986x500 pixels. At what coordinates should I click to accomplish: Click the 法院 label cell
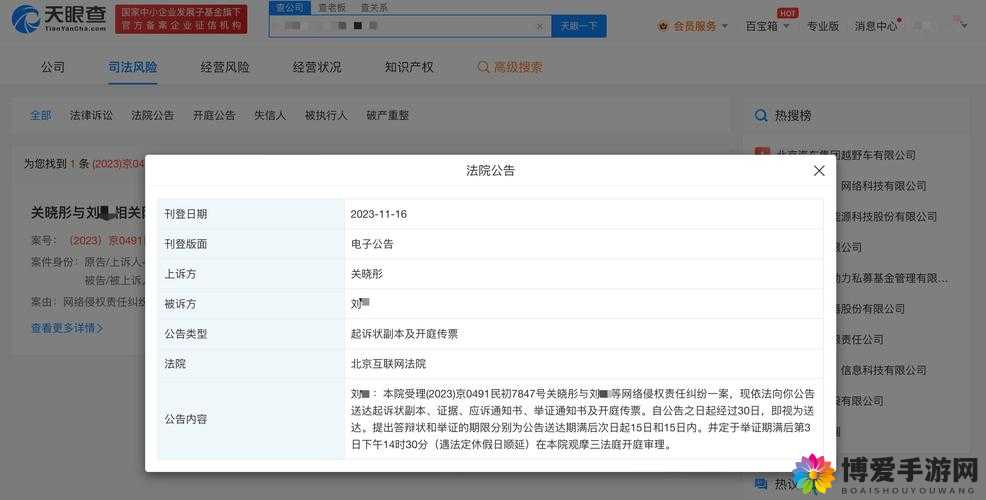coord(251,364)
